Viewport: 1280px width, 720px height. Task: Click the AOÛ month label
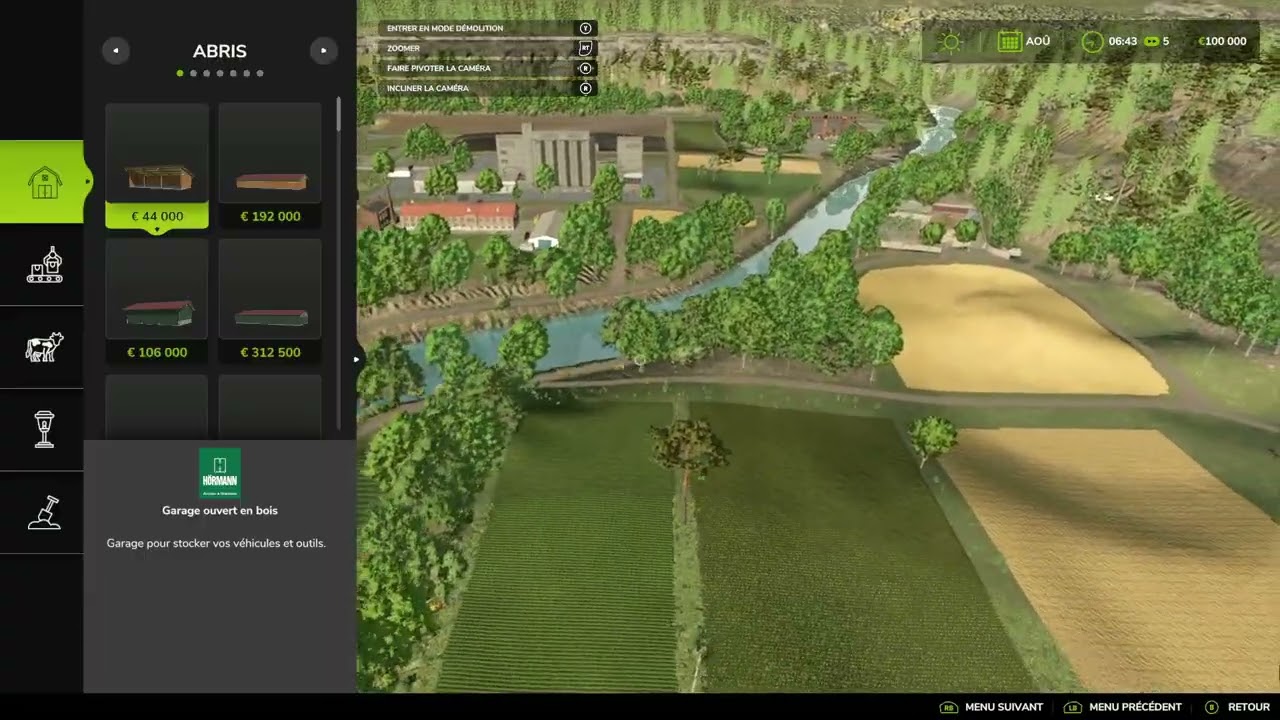pyautogui.click(x=1038, y=42)
